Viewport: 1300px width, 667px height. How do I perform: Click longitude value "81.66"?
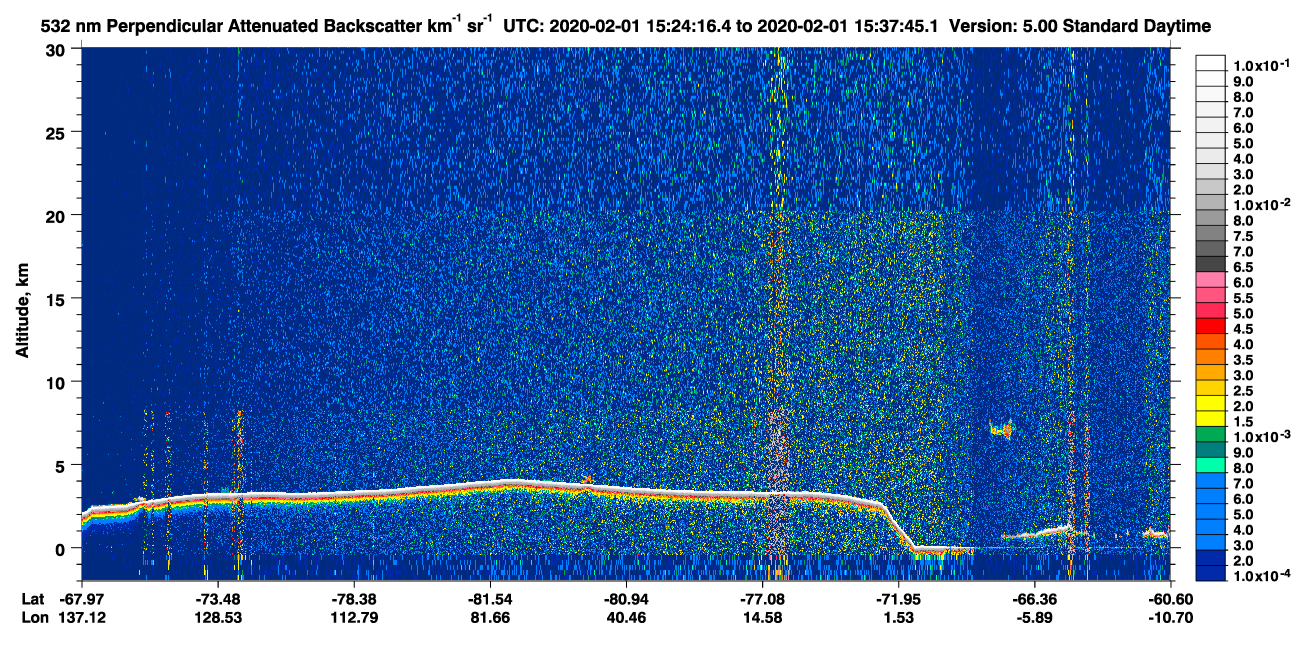point(490,617)
